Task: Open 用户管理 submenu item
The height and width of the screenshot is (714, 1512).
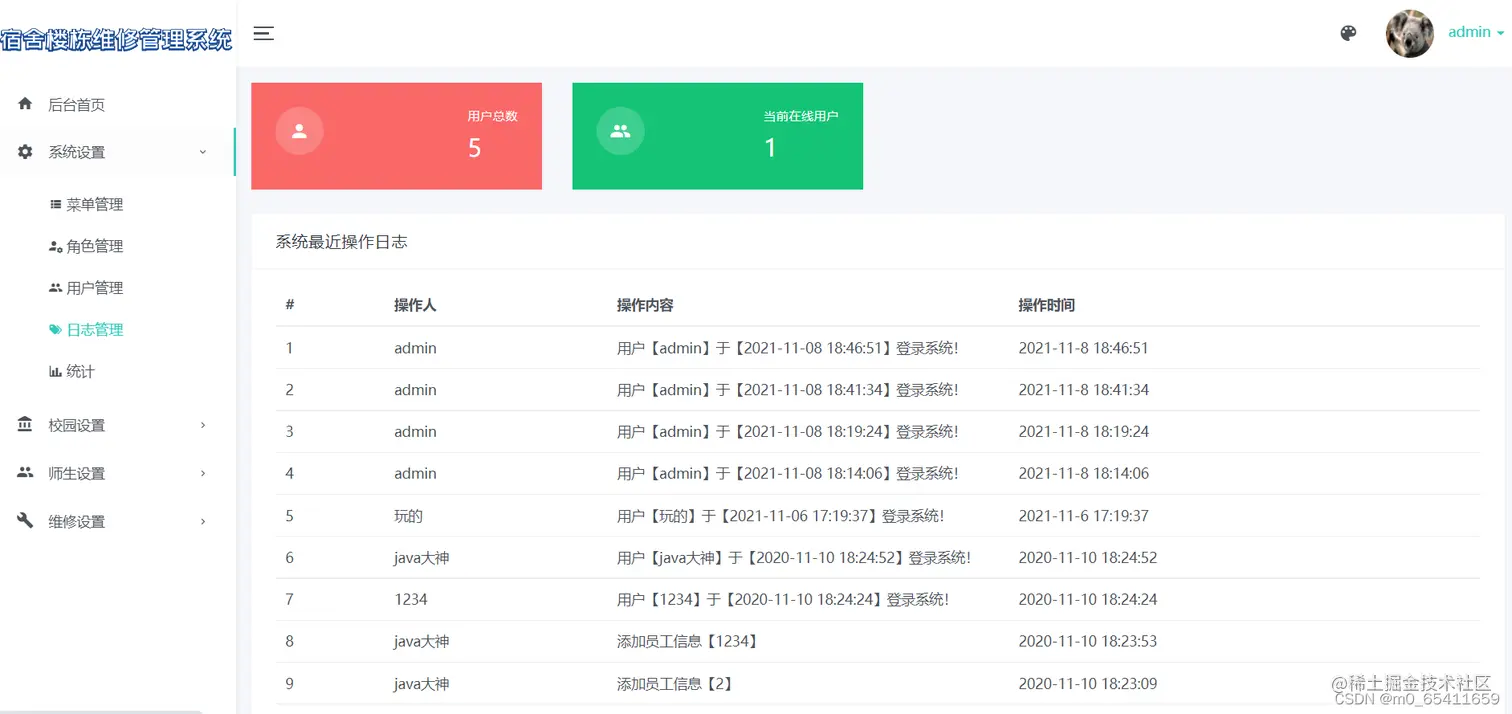Action: [x=95, y=288]
